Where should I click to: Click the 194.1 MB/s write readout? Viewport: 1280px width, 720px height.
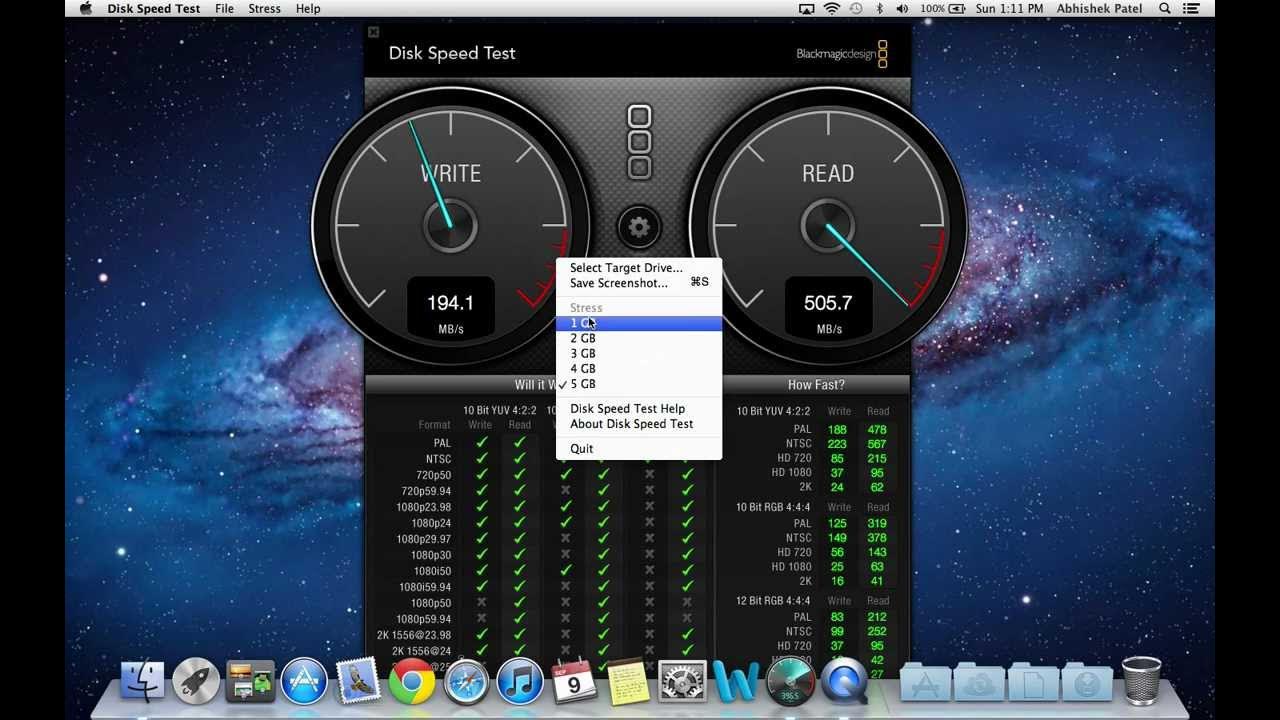click(x=450, y=308)
